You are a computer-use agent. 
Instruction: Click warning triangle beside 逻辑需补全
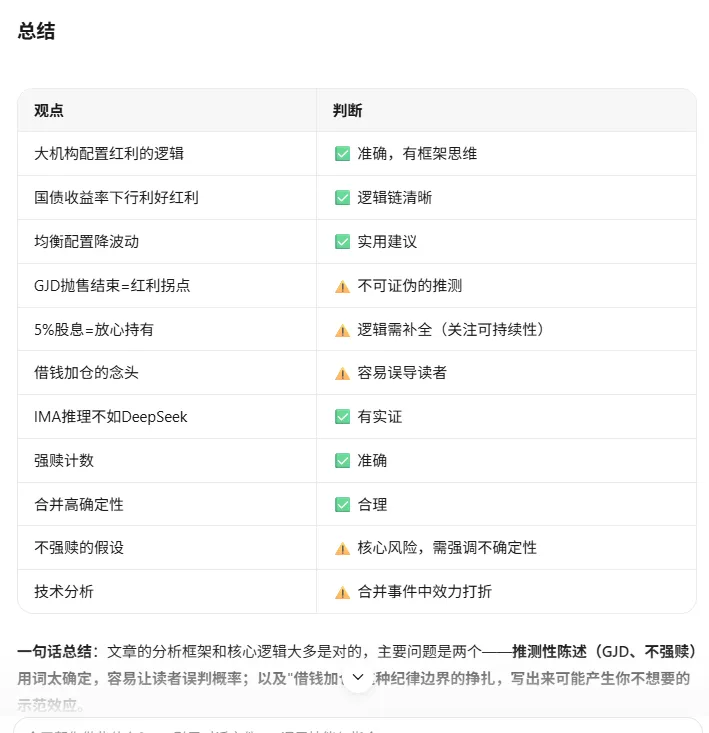(343, 330)
